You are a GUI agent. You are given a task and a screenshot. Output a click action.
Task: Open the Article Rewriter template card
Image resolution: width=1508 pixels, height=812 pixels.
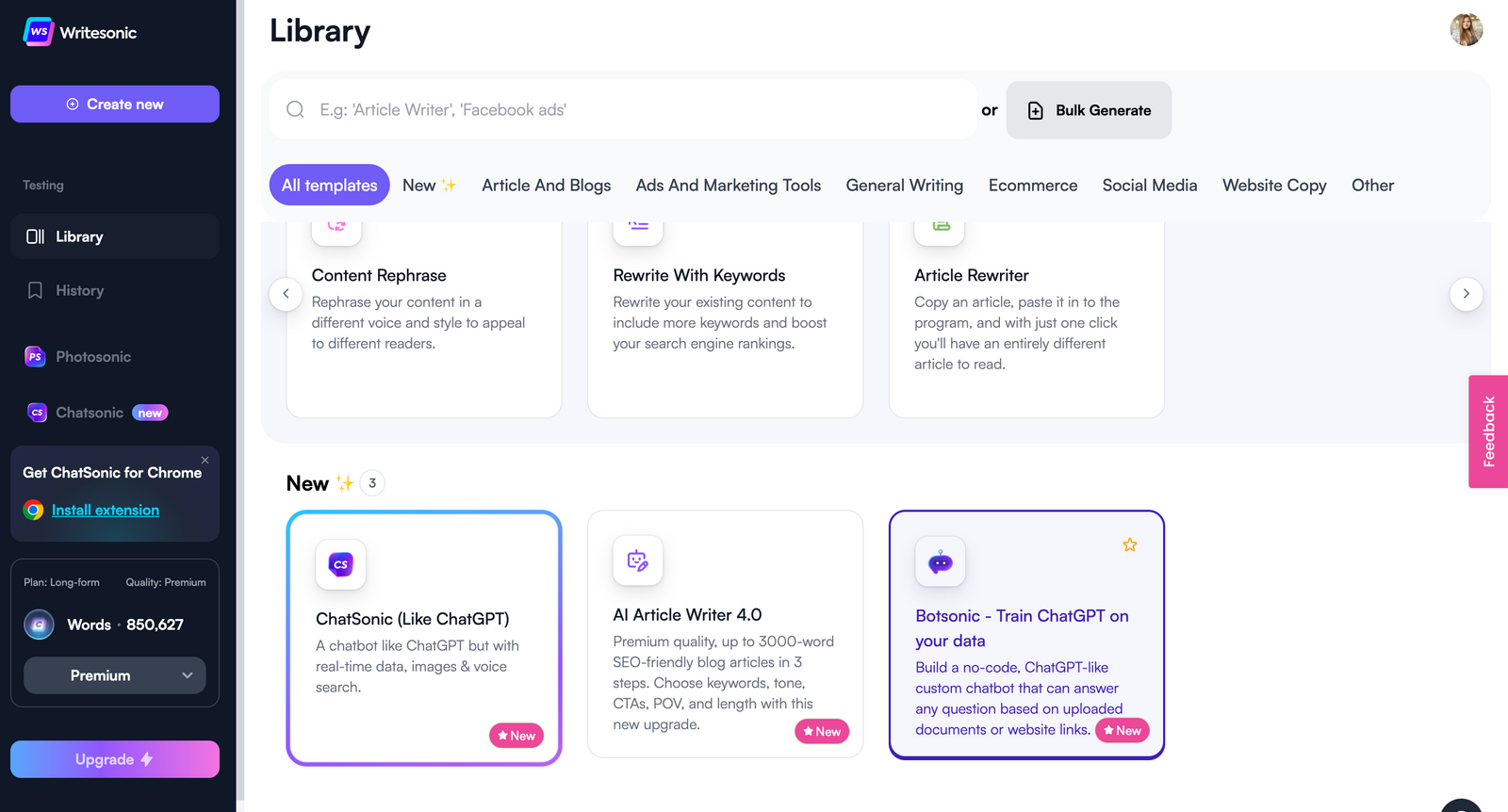(x=1026, y=318)
